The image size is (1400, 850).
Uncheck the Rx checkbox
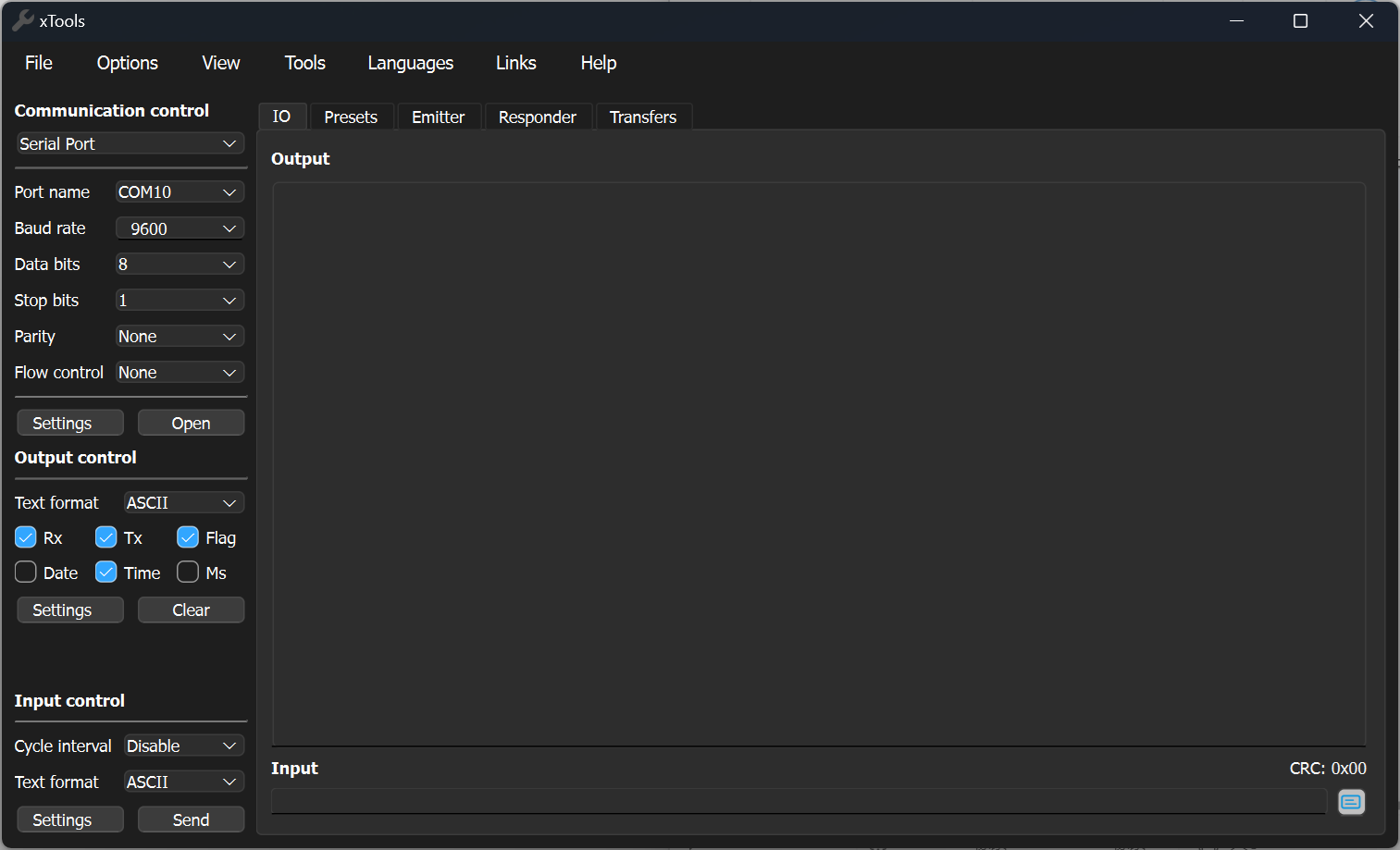pyautogui.click(x=26, y=537)
